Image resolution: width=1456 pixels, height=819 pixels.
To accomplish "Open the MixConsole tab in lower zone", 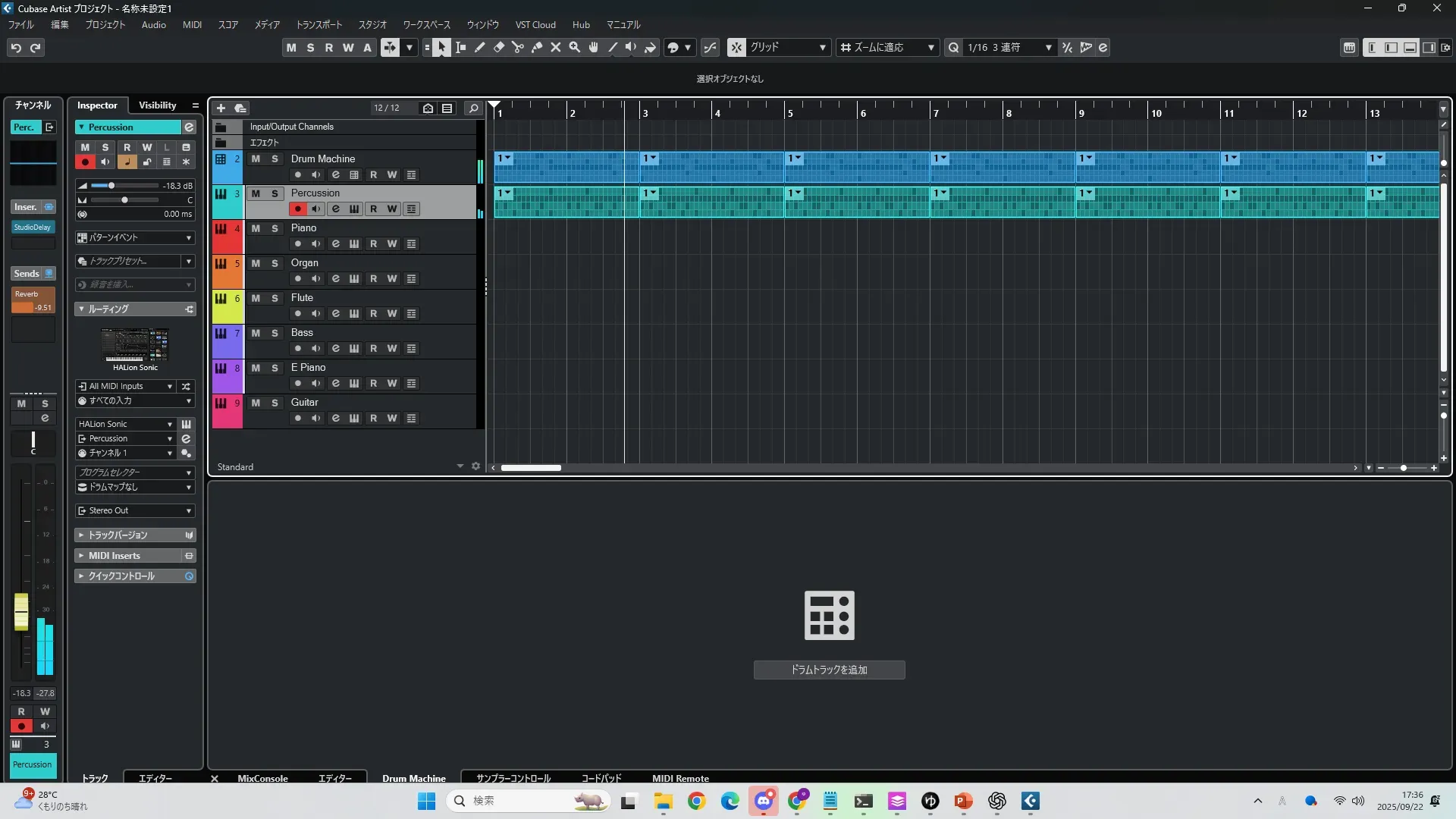I will [262, 778].
